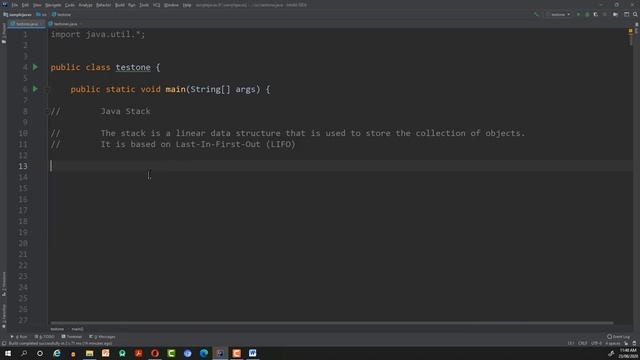
Task: Click the testone class in navigation bar
Action: tap(62, 14)
